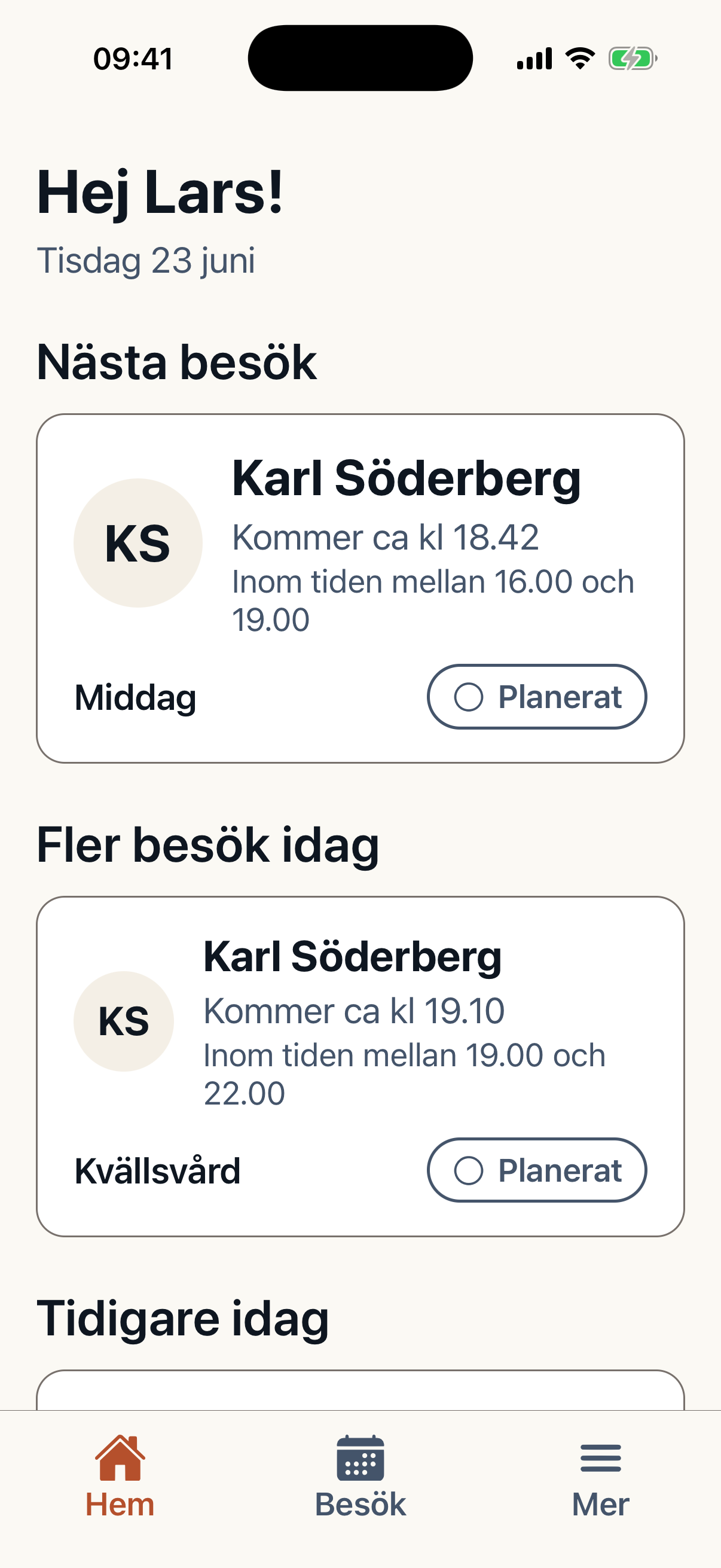
Task: Open the Besök calendar icon
Action: coord(360,1458)
